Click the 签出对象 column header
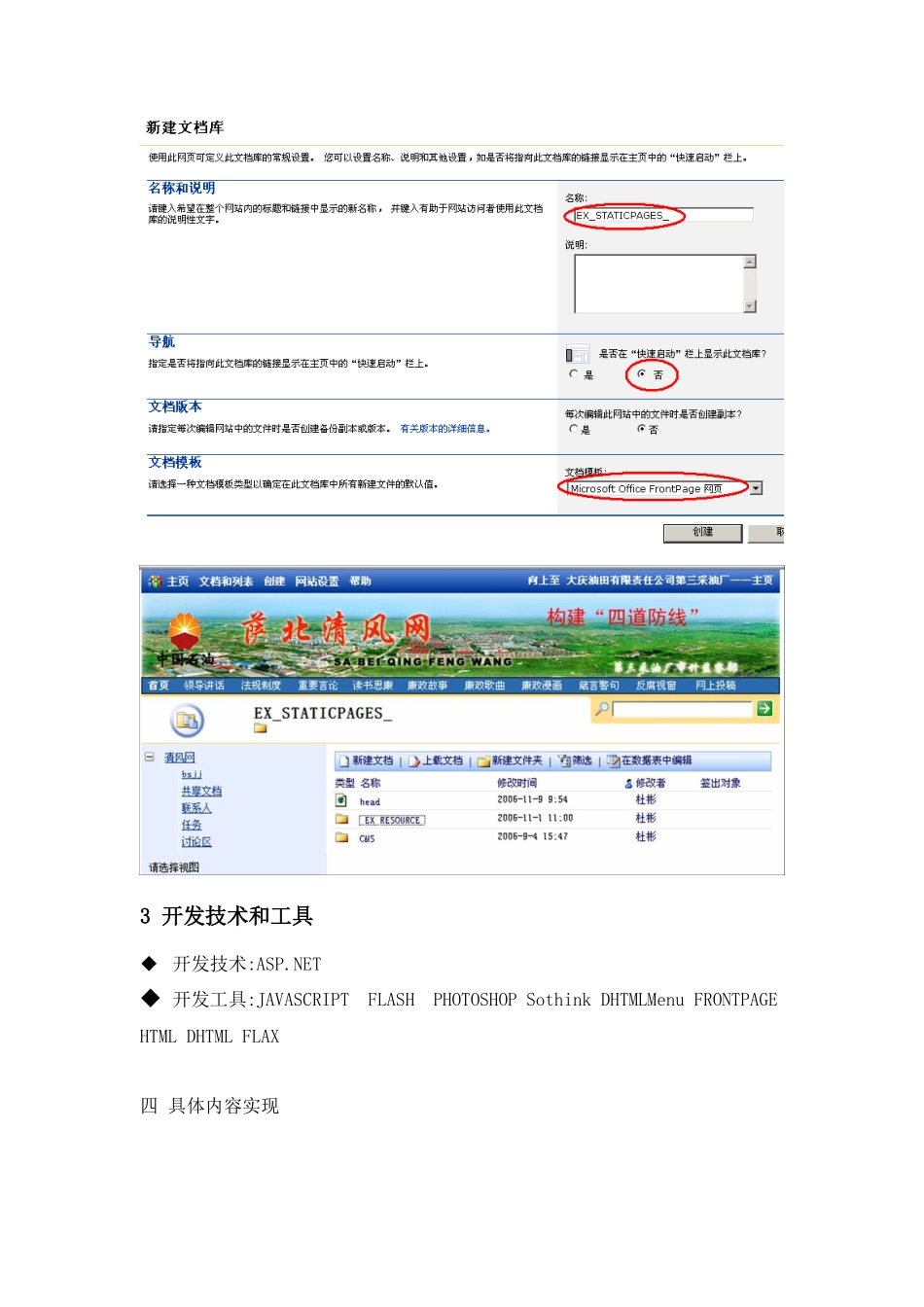924x1307 pixels. (721, 783)
